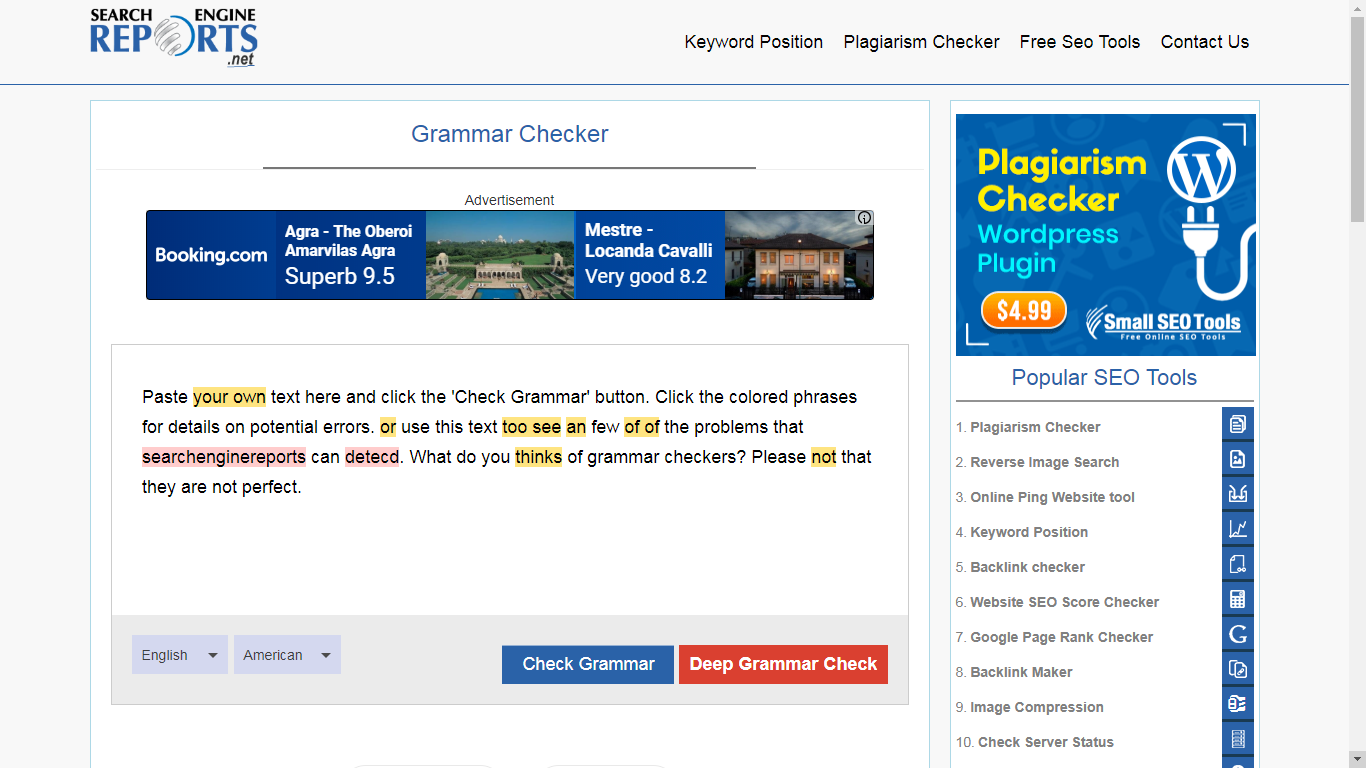1366x768 pixels.
Task: Click the Image Compression icon
Action: [1238, 704]
